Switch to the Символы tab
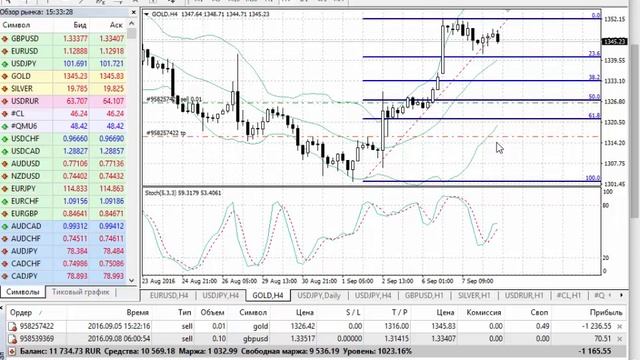The width and height of the screenshot is (640, 360). coord(23,292)
